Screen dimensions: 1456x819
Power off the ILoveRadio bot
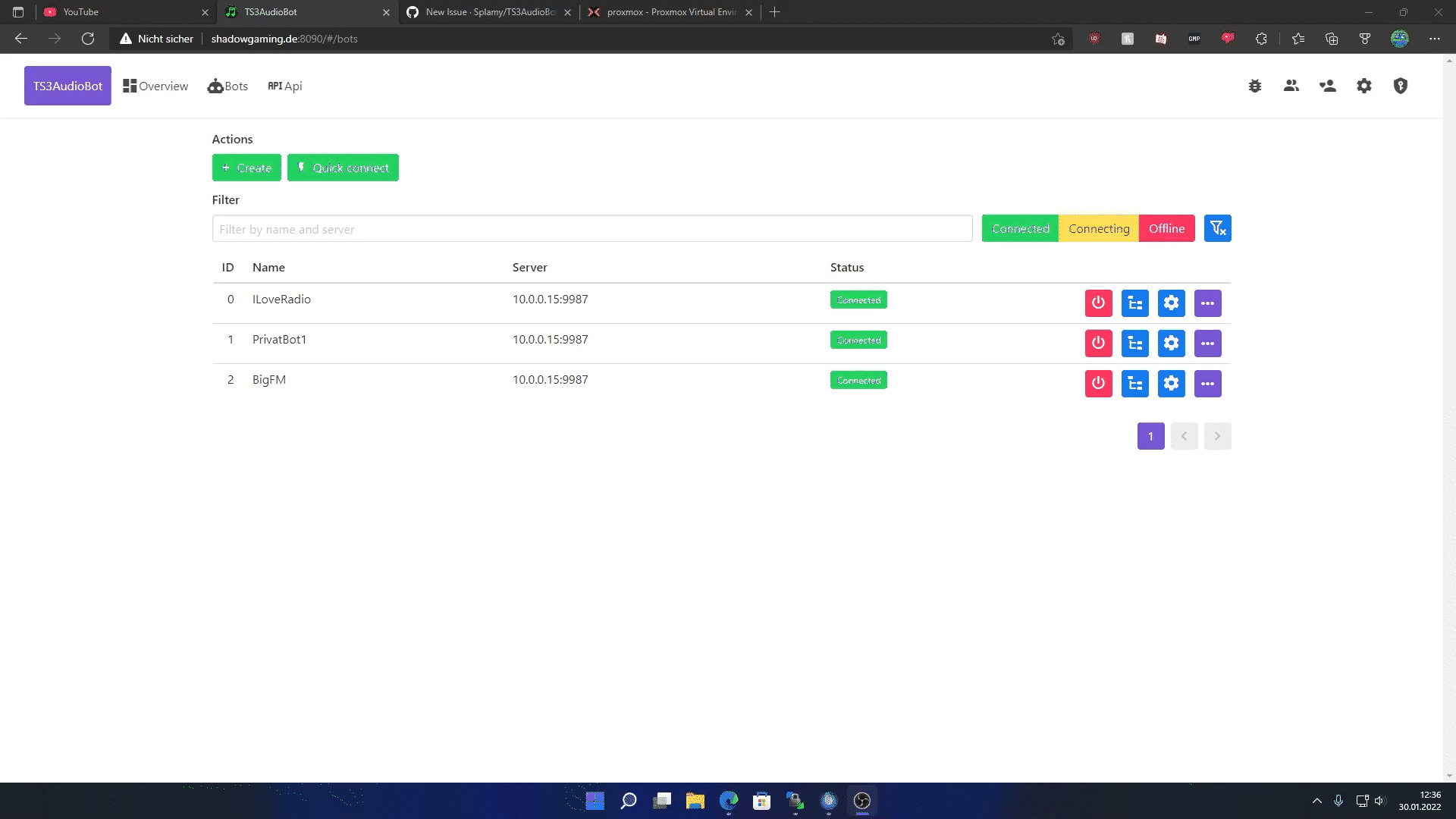click(x=1098, y=303)
